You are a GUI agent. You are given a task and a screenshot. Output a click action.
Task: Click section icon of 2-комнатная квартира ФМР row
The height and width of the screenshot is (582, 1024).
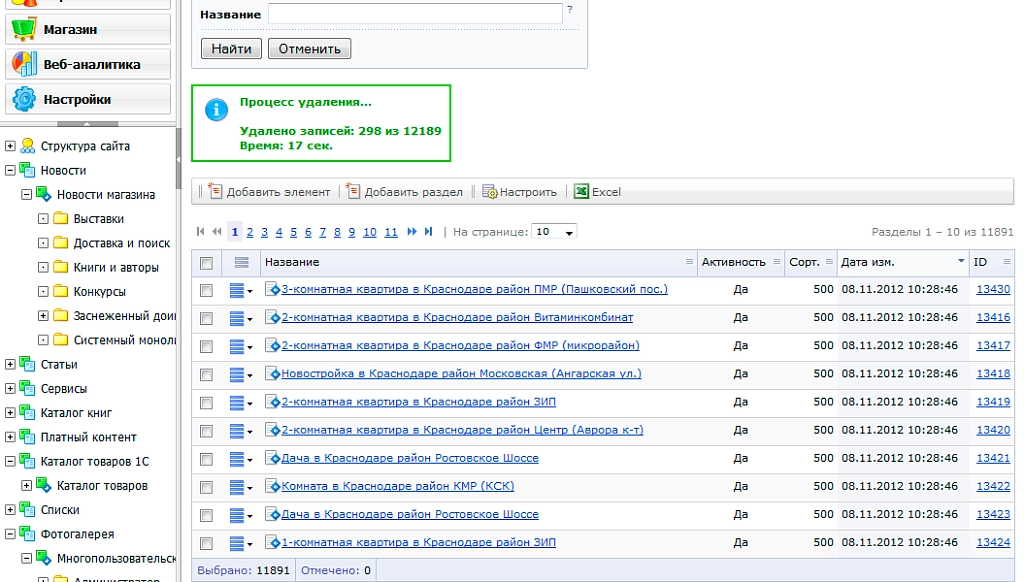[272, 345]
